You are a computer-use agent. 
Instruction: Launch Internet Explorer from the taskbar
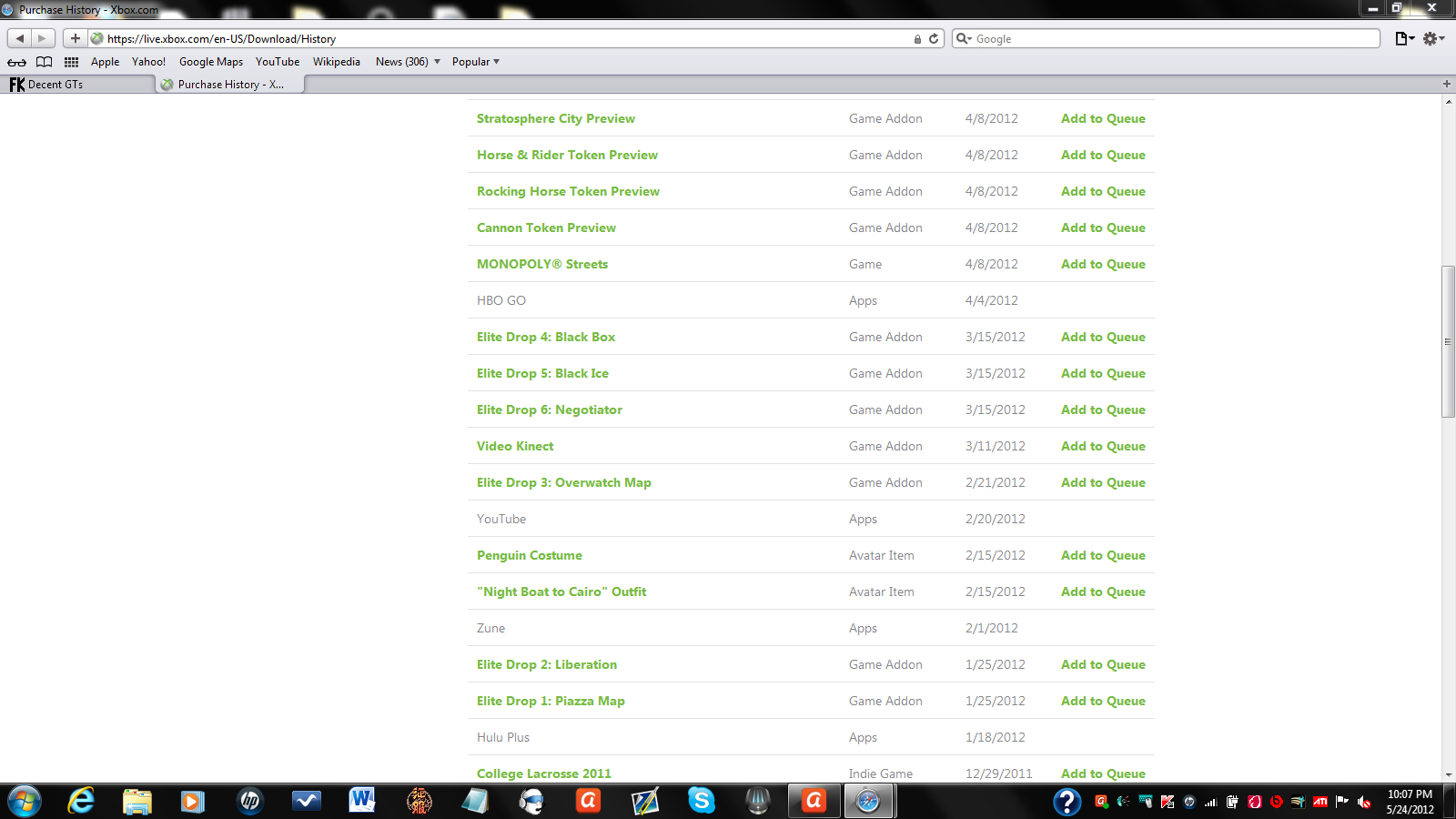(x=81, y=801)
